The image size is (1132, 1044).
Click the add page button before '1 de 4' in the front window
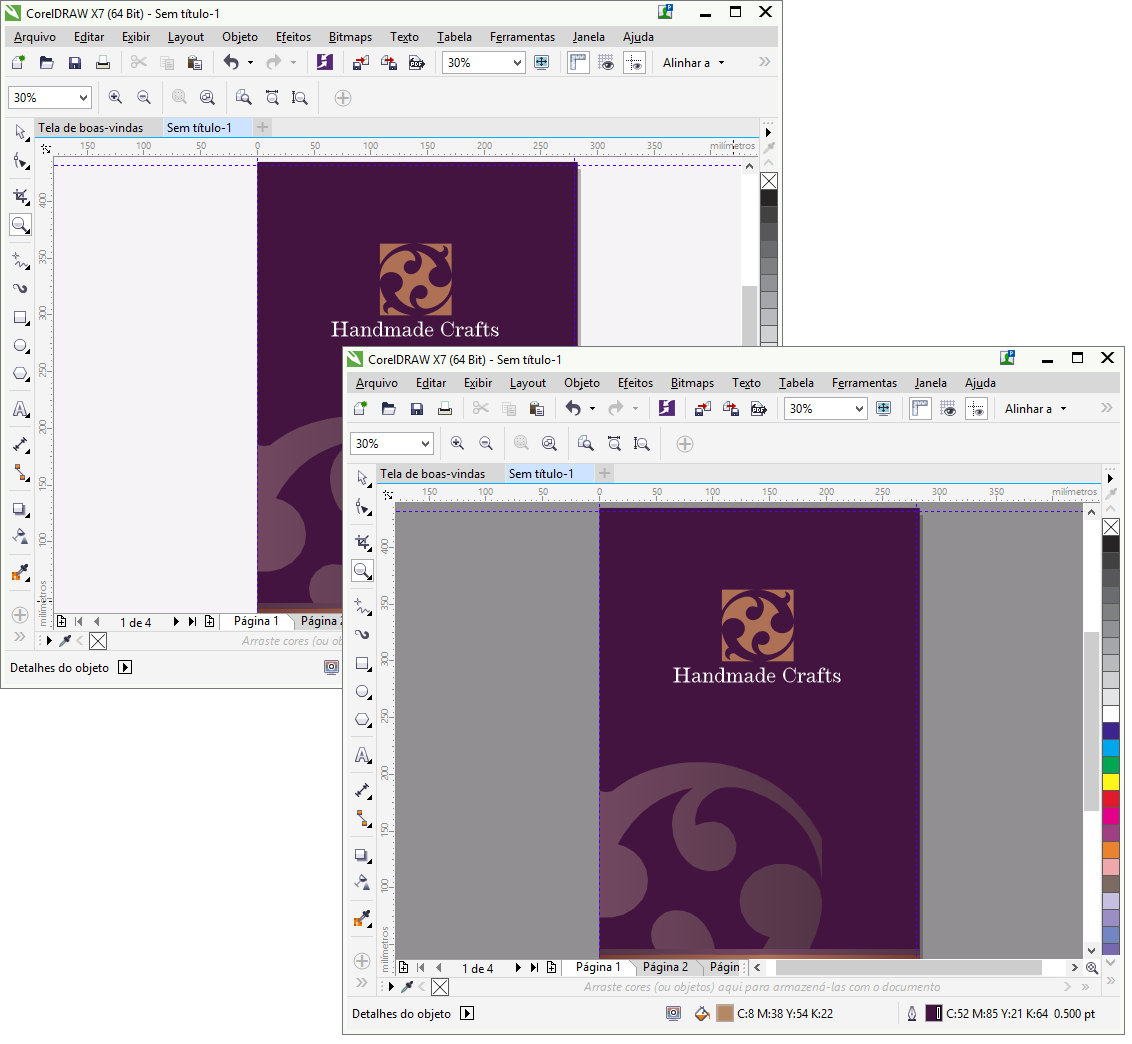(404, 967)
